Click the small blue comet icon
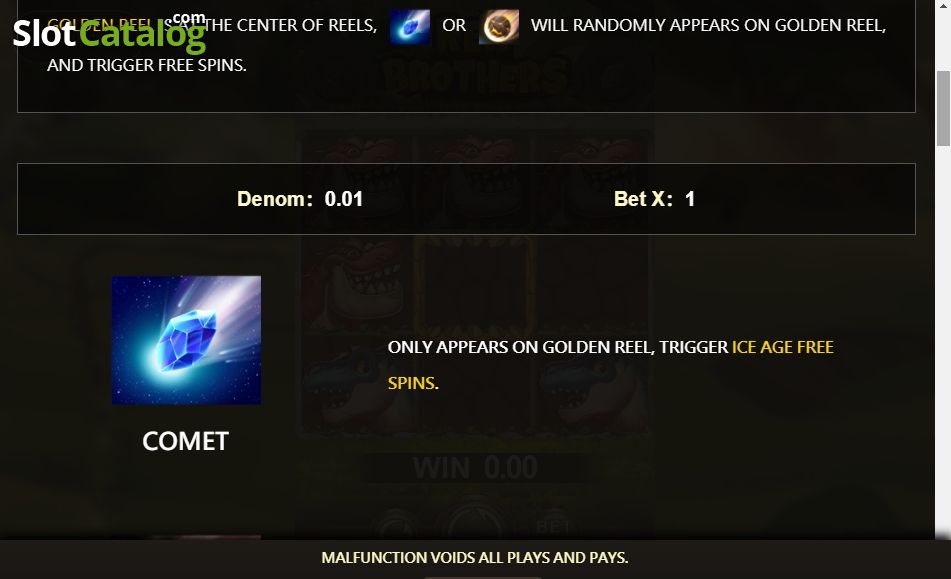Screen dimensions: 951x579 click(409, 27)
